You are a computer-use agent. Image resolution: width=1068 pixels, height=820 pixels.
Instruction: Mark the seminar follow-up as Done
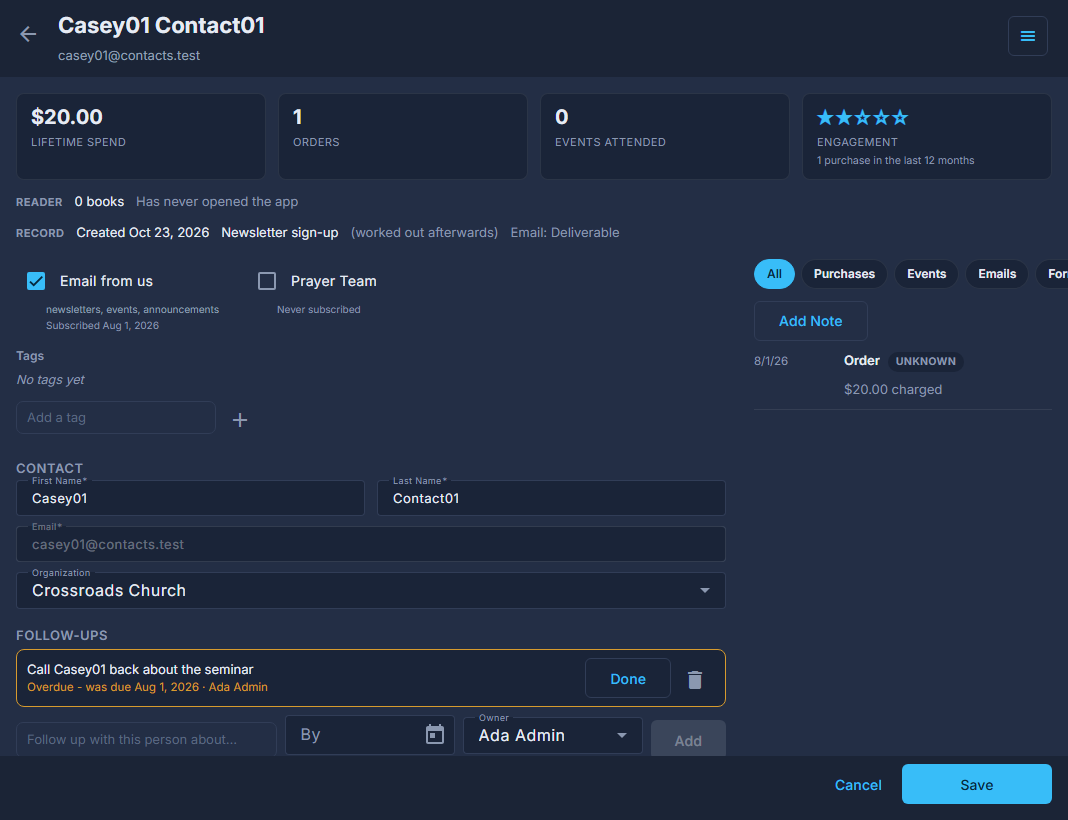click(628, 678)
